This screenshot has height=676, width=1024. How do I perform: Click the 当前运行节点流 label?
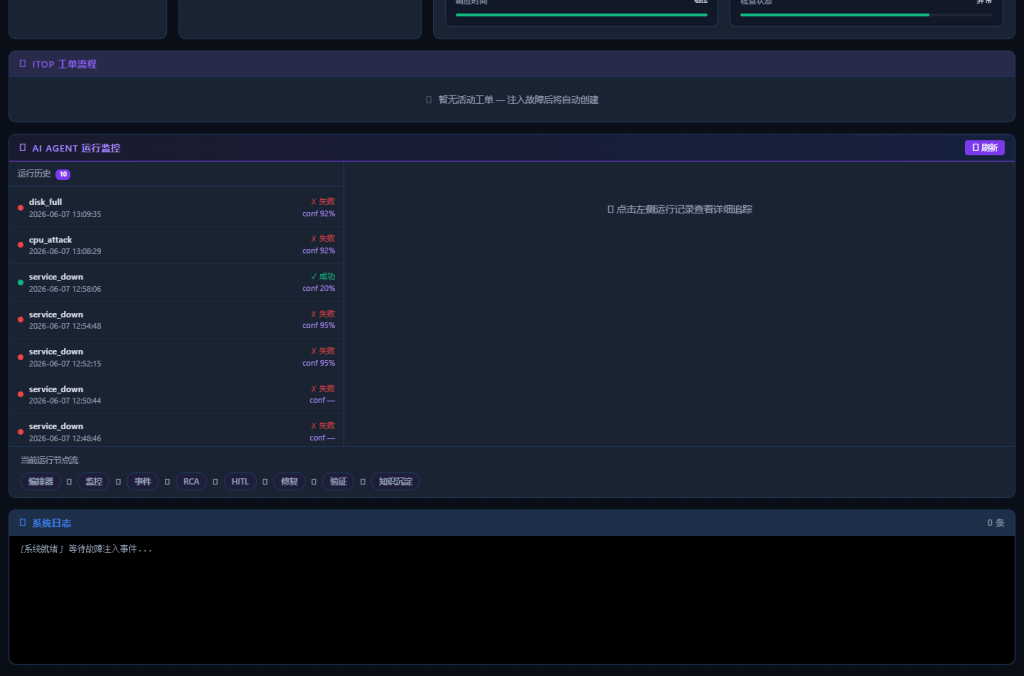49,460
